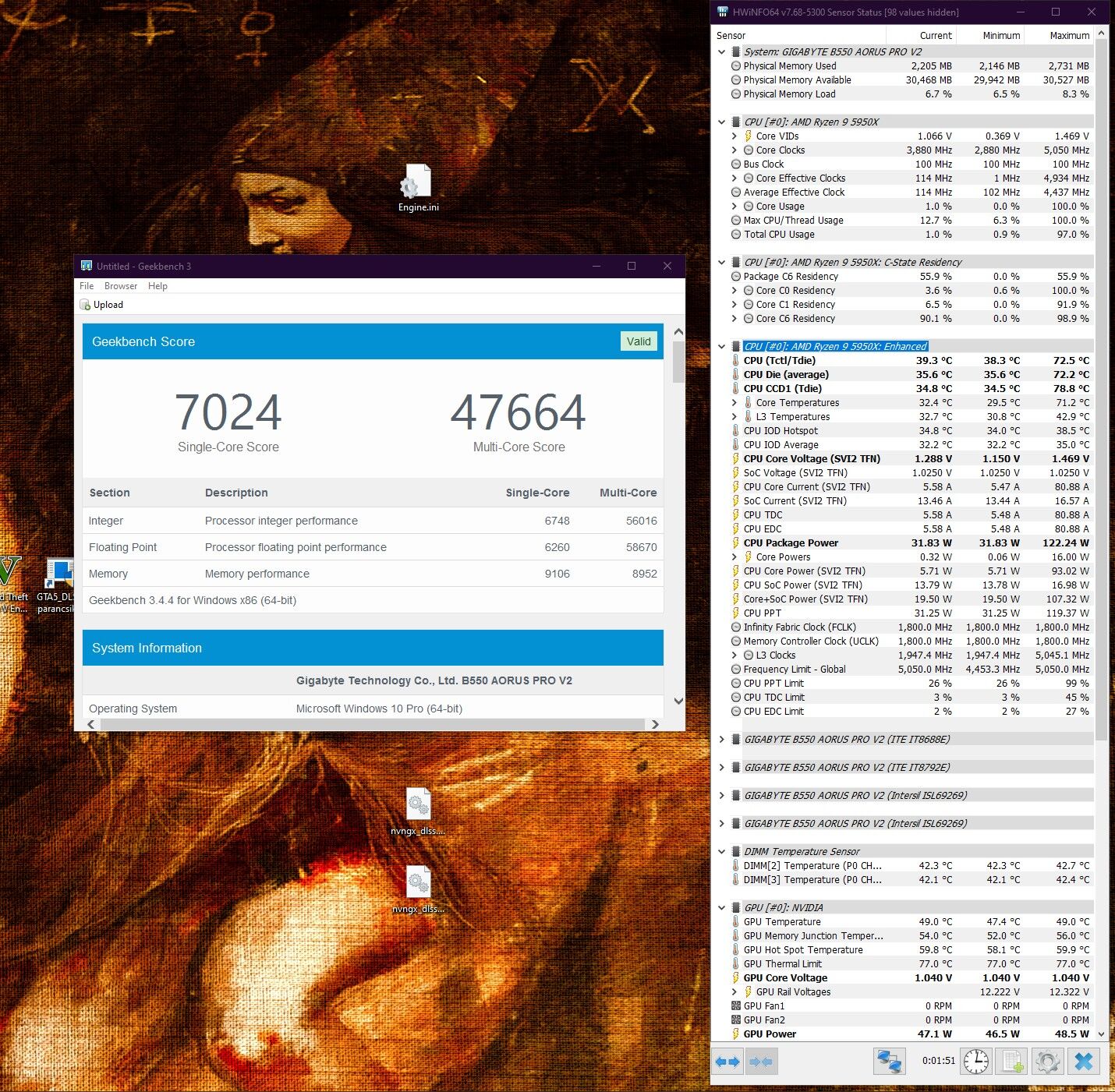
Task: Click HWiNFO vertical scrollbar down arrow
Action: [1101, 1034]
